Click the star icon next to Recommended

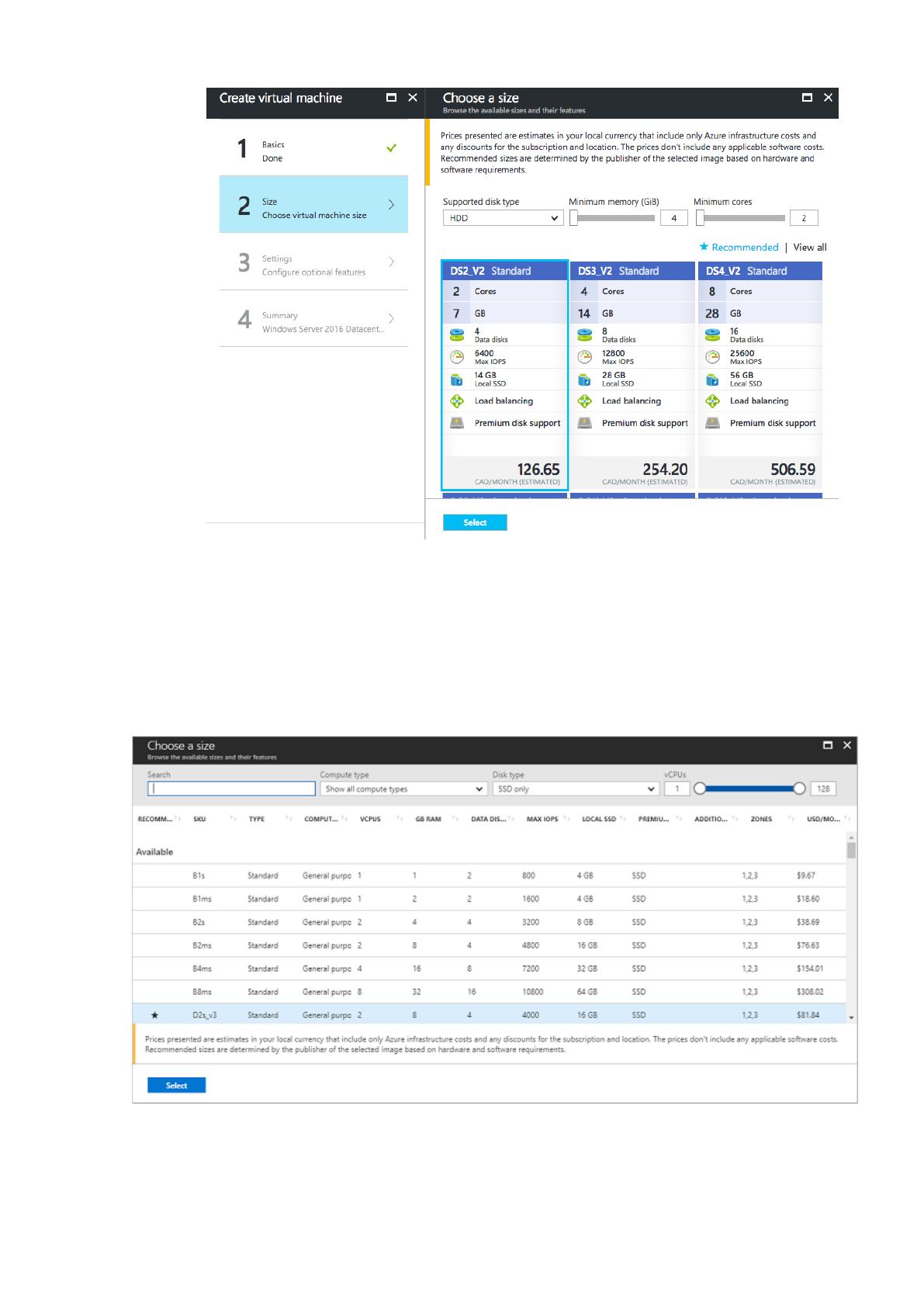click(704, 247)
